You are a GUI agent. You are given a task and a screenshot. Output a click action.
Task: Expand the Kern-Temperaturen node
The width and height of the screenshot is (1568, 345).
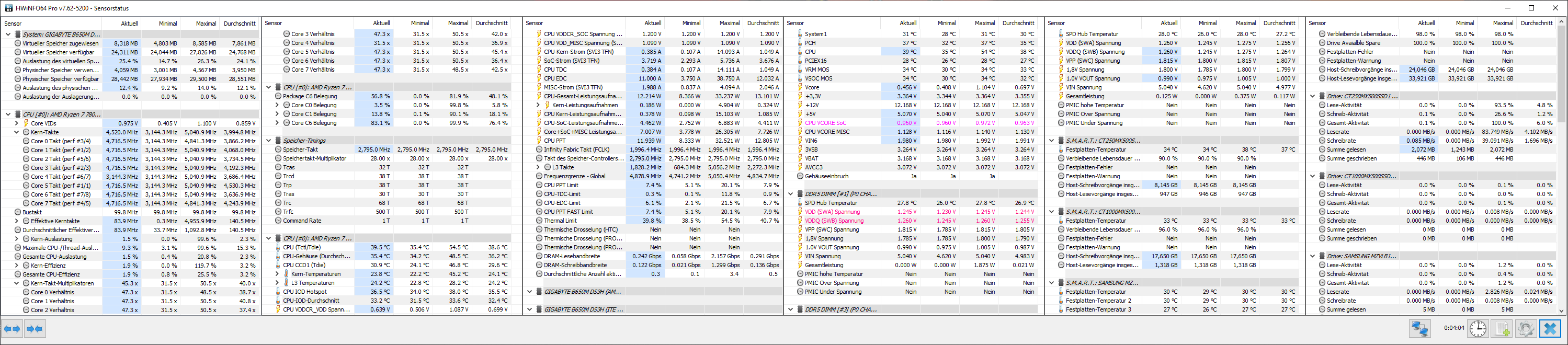coord(277,274)
